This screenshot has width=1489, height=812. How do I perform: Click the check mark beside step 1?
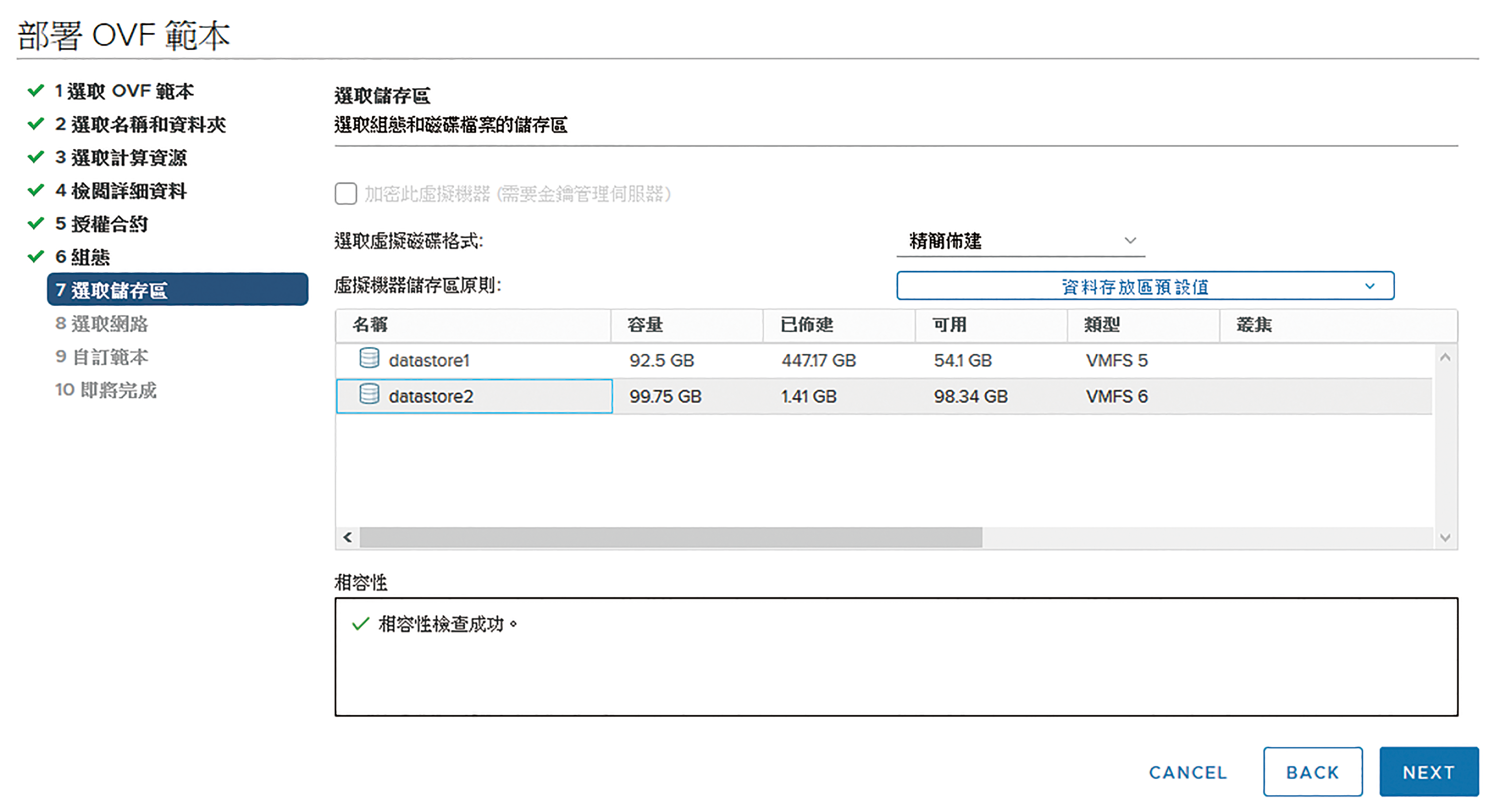pyautogui.click(x=36, y=90)
